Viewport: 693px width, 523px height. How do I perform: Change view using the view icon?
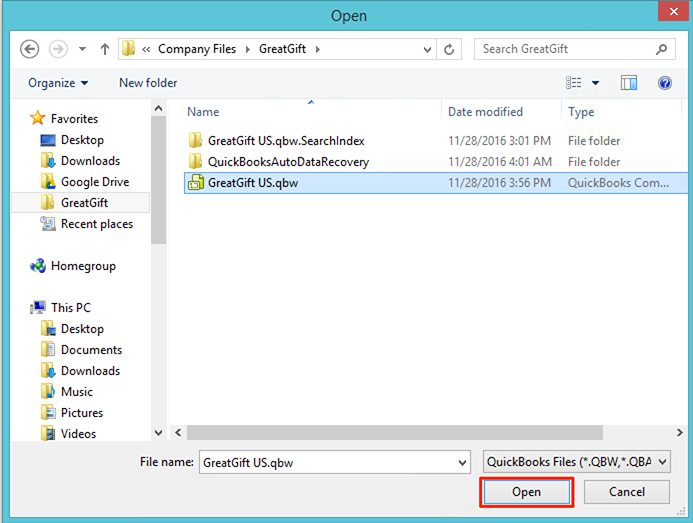(x=574, y=83)
